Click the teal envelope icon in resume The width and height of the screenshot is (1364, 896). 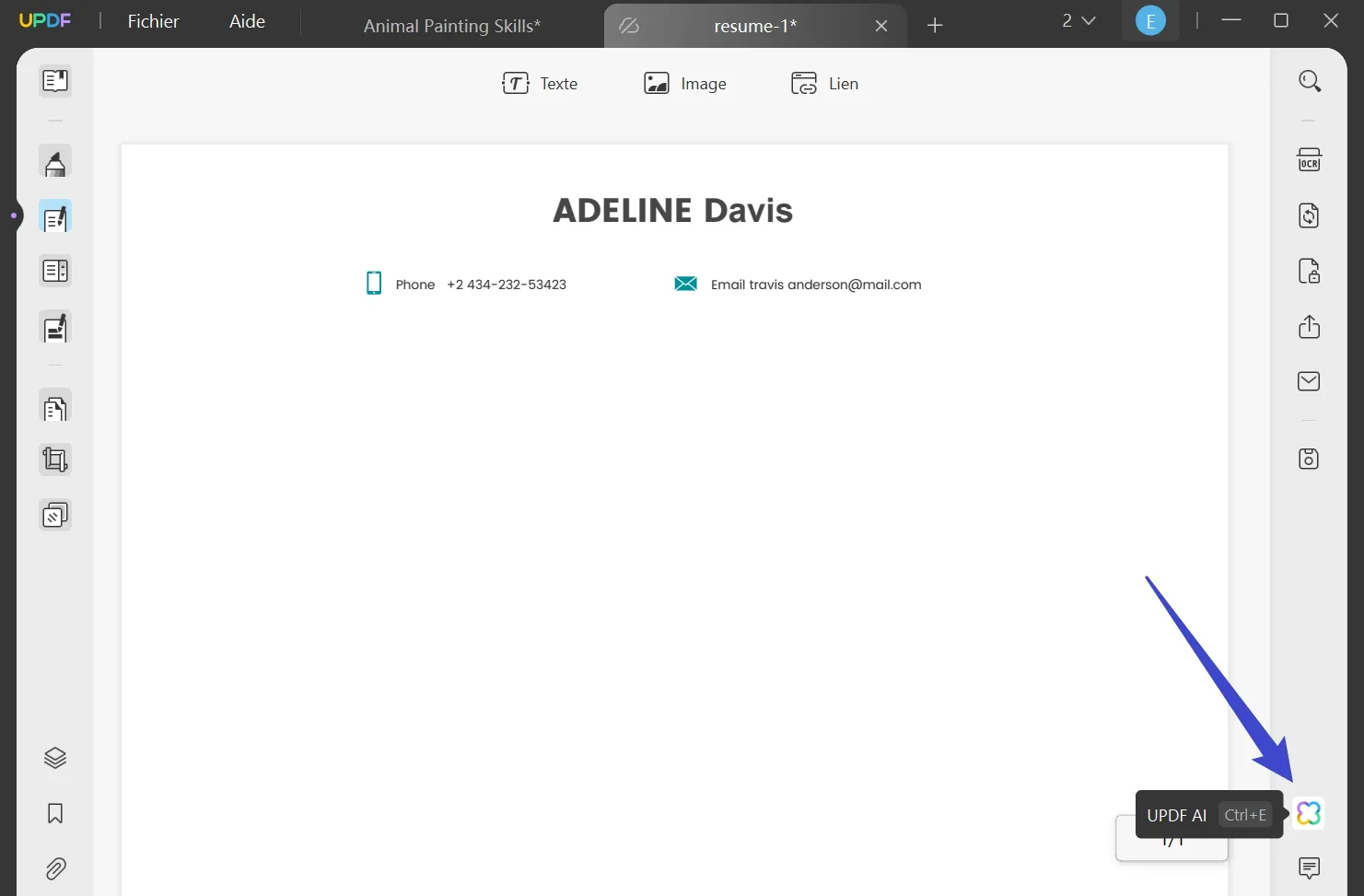coord(686,284)
